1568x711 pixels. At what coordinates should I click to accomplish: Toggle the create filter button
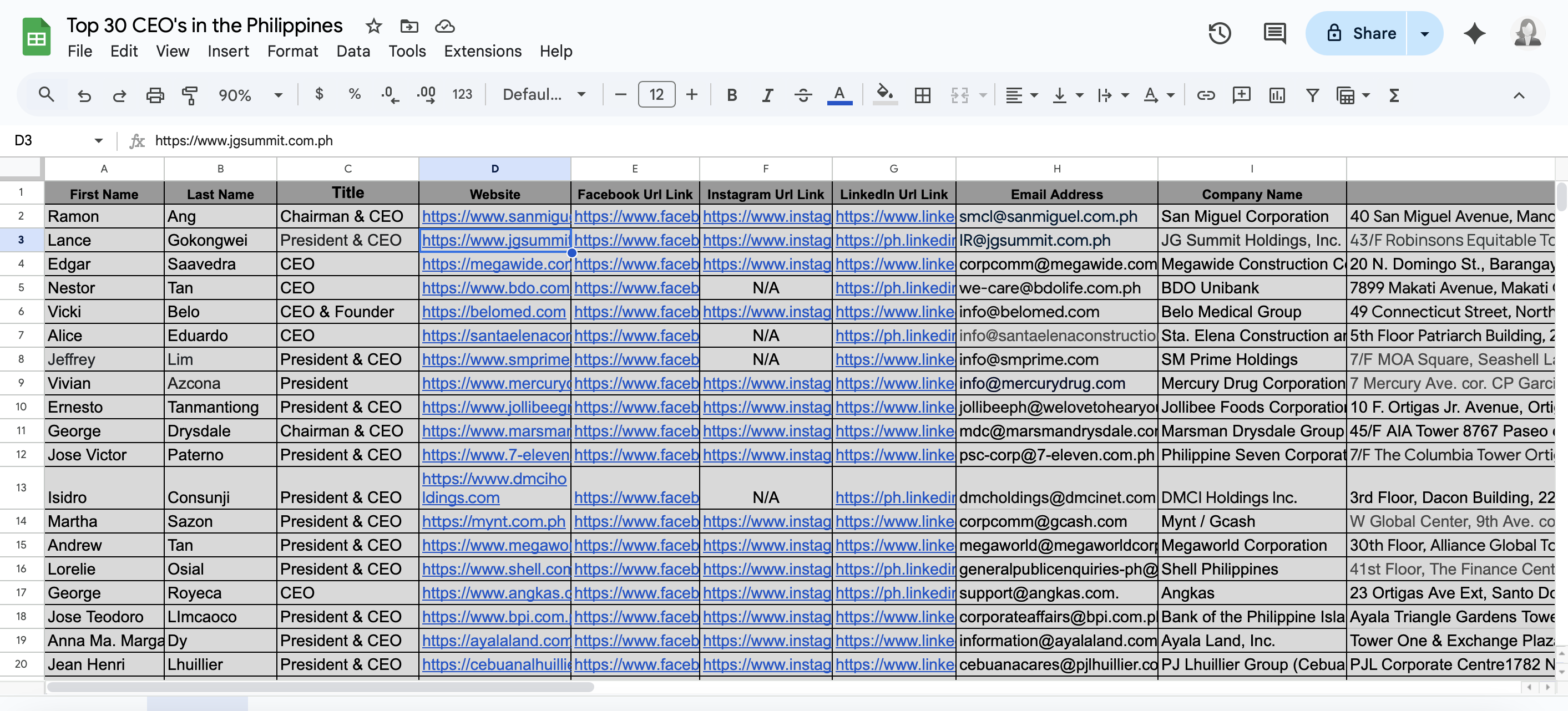coord(1312,95)
